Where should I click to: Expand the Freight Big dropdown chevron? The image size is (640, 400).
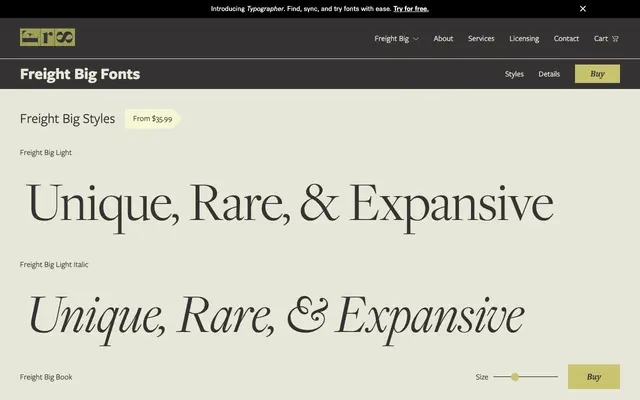[x=416, y=39]
